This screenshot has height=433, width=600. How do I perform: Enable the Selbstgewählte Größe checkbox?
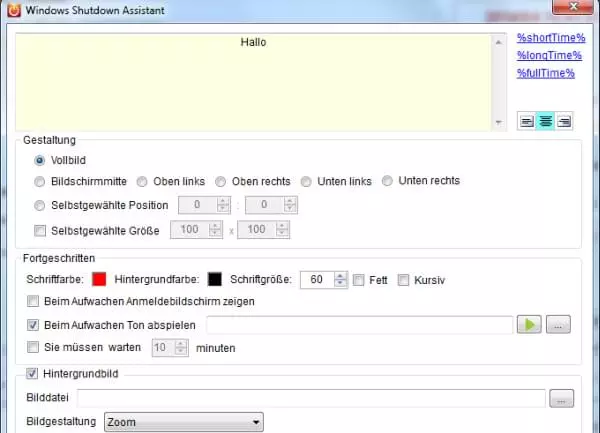[x=40, y=231]
